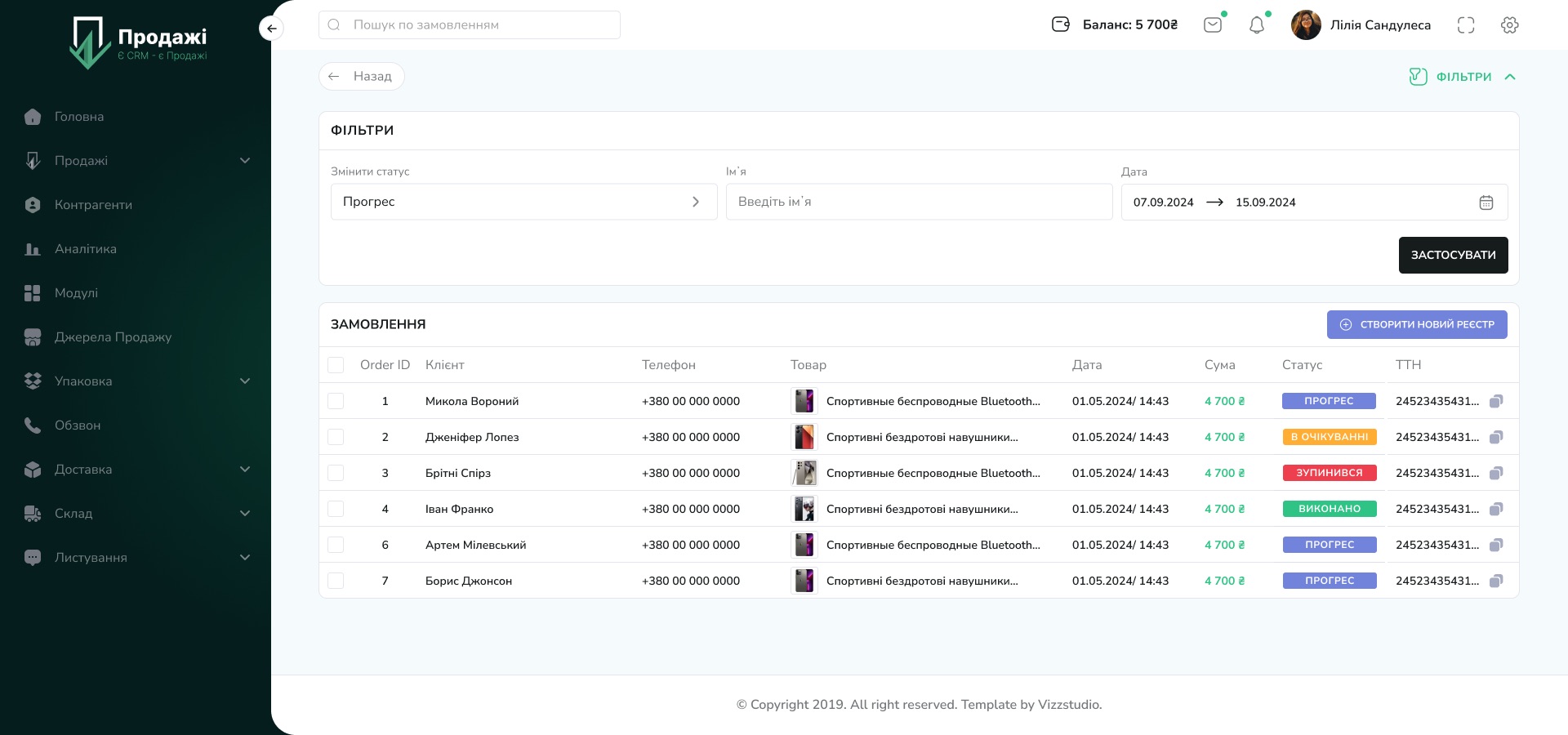Open Аналітика in sidebar
The image size is (1568, 735).
(x=85, y=249)
